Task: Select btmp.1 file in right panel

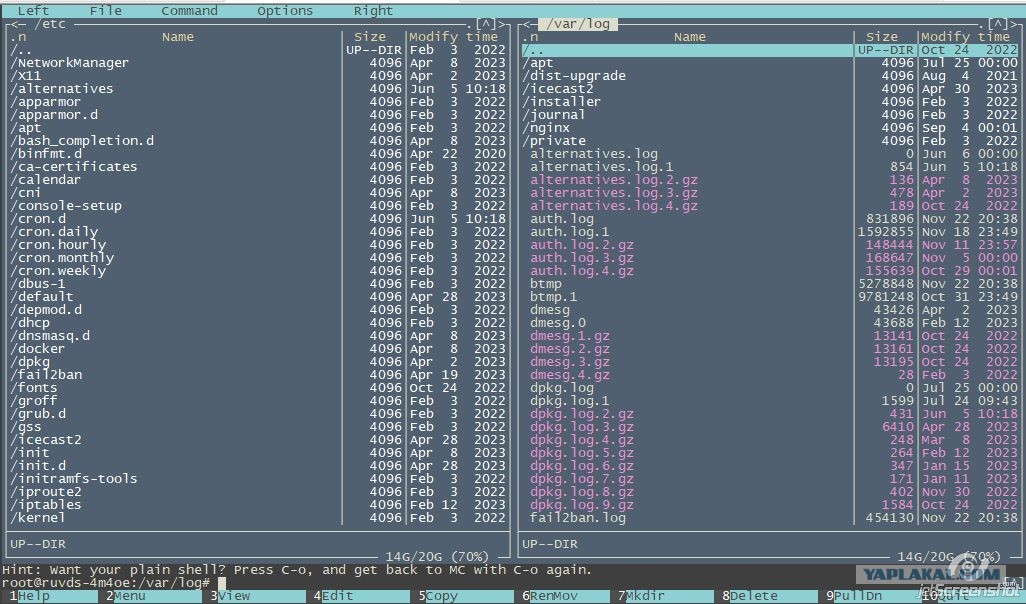Action: coord(770,296)
